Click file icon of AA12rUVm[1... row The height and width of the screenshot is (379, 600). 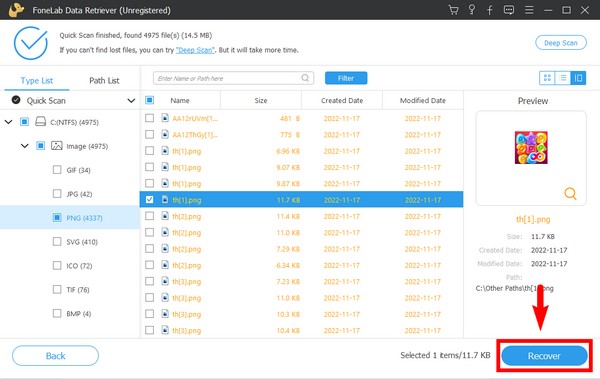165,118
